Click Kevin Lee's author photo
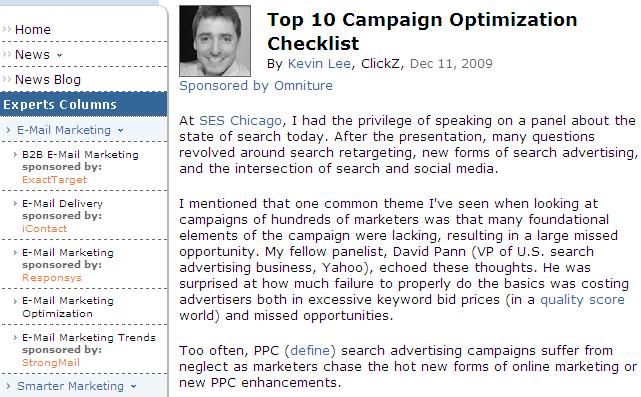Image resolution: width=641 pixels, height=397 pixels. click(x=215, y=41)
